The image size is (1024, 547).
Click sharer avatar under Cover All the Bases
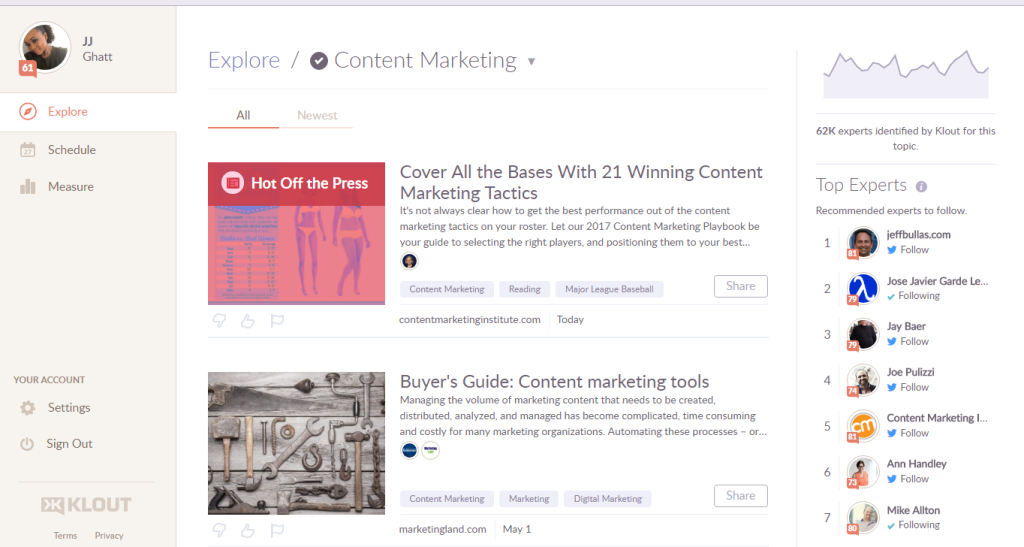tap(409, 261)
